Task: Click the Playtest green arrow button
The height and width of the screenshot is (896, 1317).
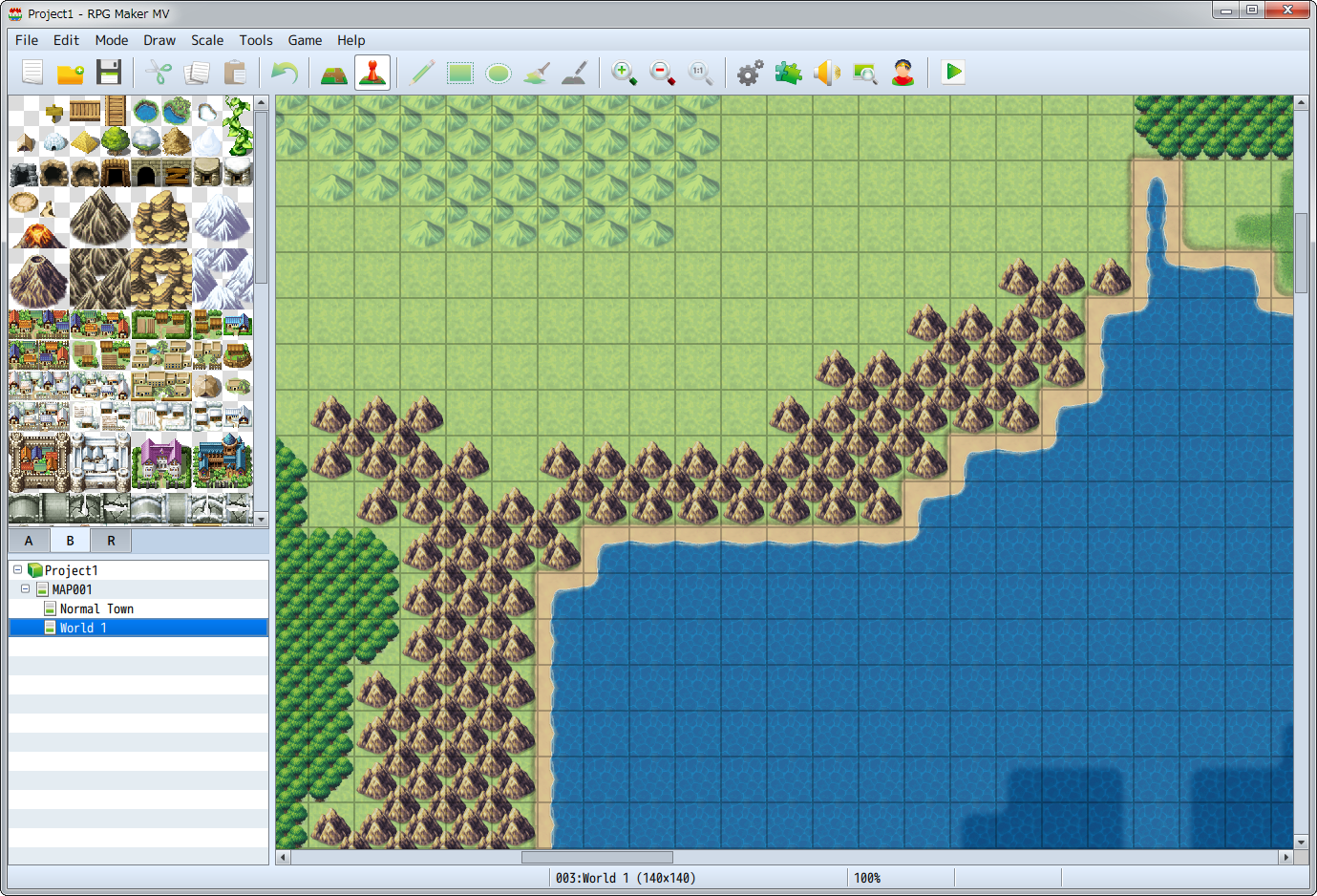Action: (x=953, y=73)
